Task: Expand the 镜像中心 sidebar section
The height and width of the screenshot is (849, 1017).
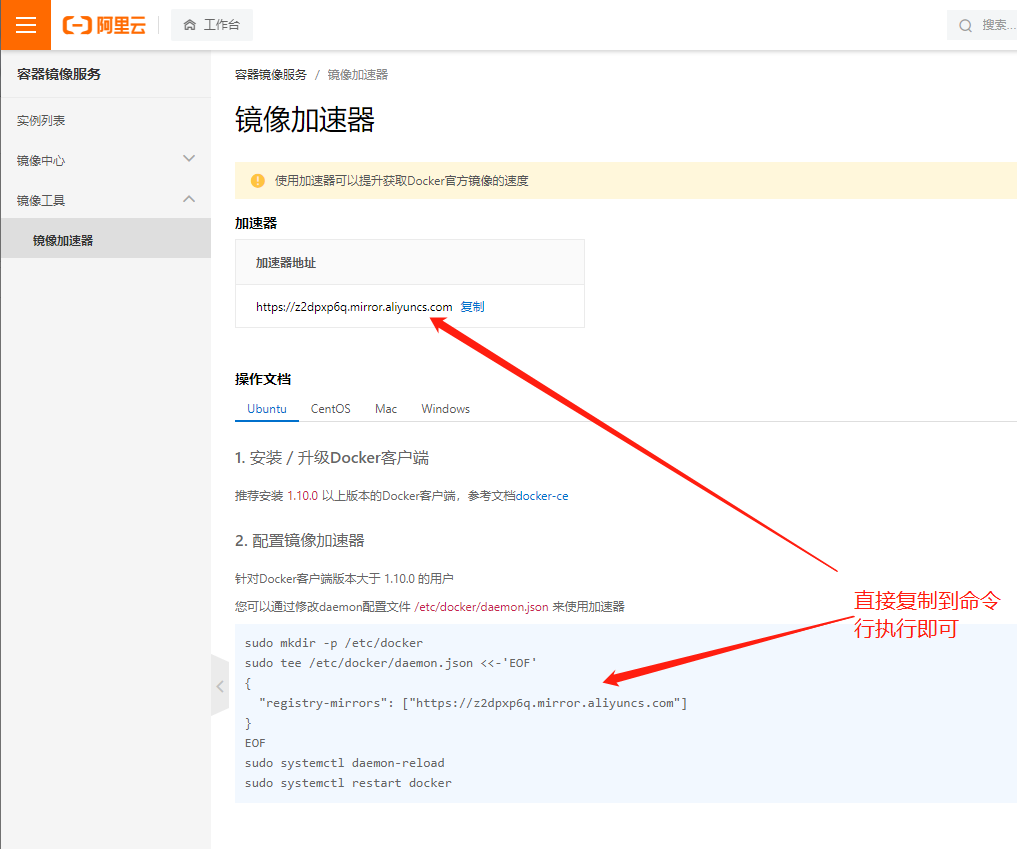Action: [x=106, y=160]
